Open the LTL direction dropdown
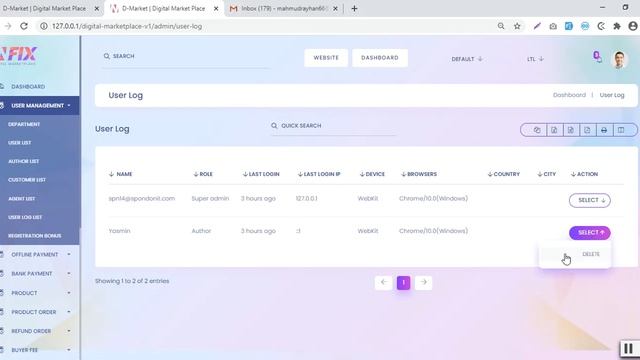 coord(535,59)
